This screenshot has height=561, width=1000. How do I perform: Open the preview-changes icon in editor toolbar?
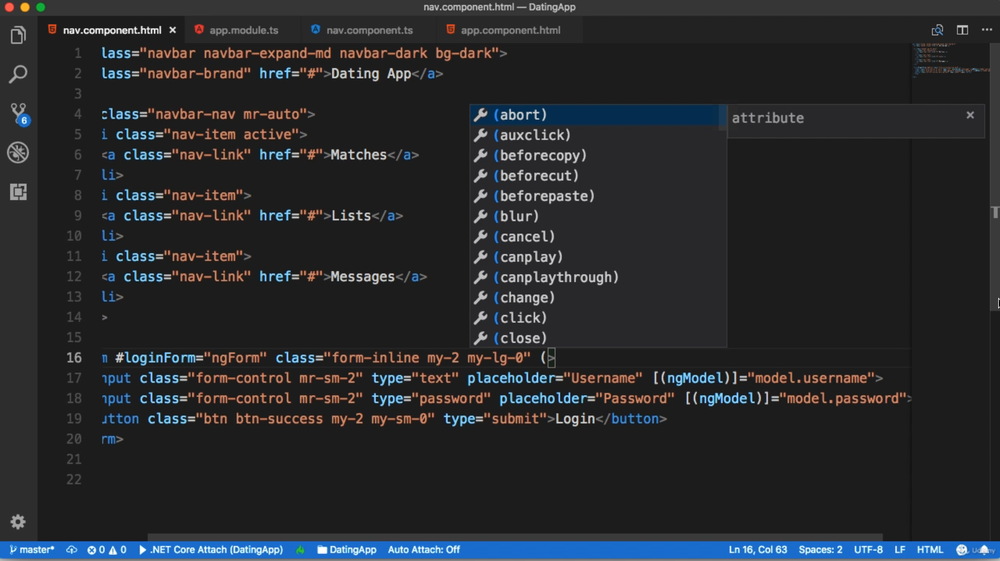(937, 30)
